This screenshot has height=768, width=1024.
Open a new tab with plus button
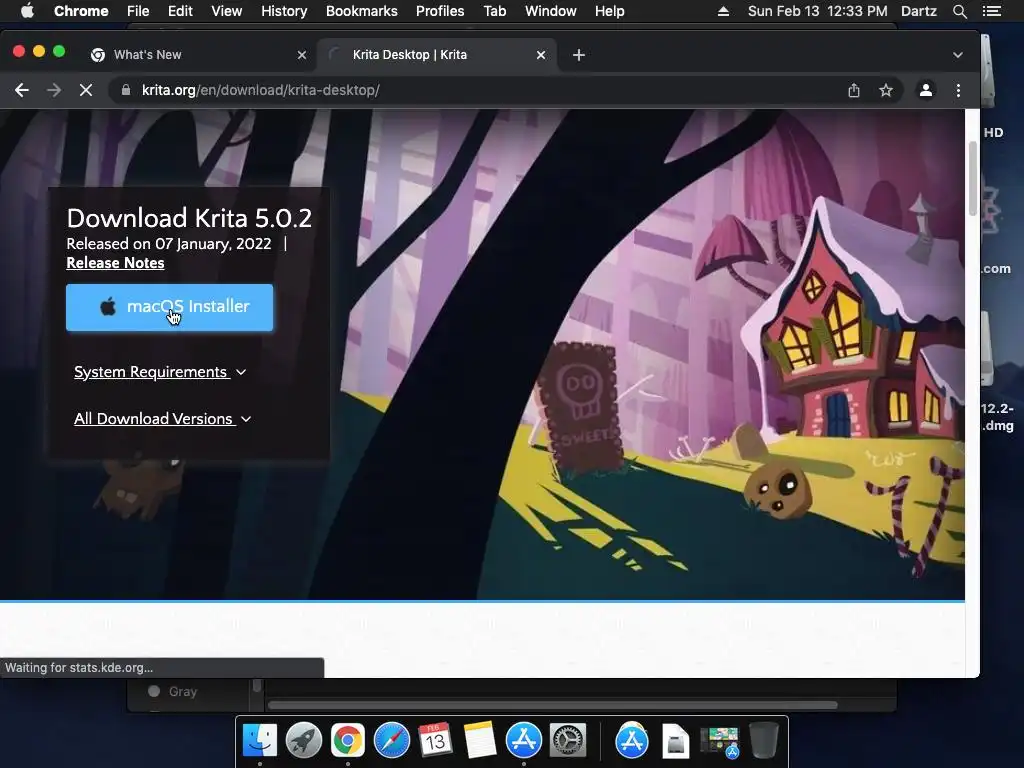(x=579, y=55)
